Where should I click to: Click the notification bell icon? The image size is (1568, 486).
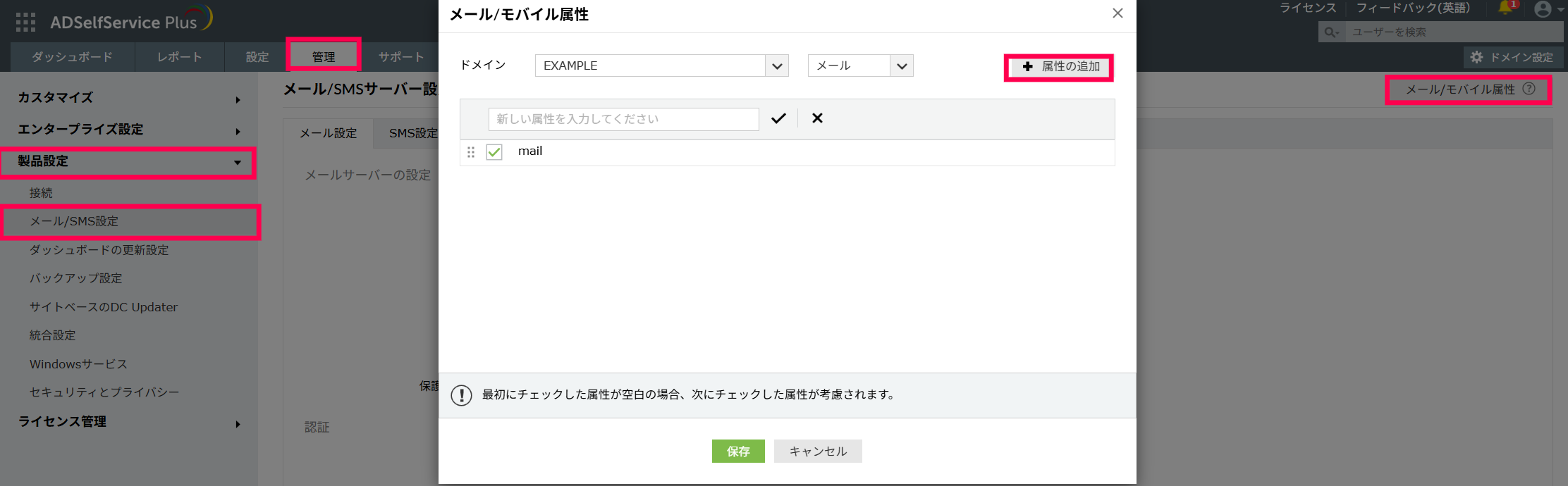tap(1505, 8)
